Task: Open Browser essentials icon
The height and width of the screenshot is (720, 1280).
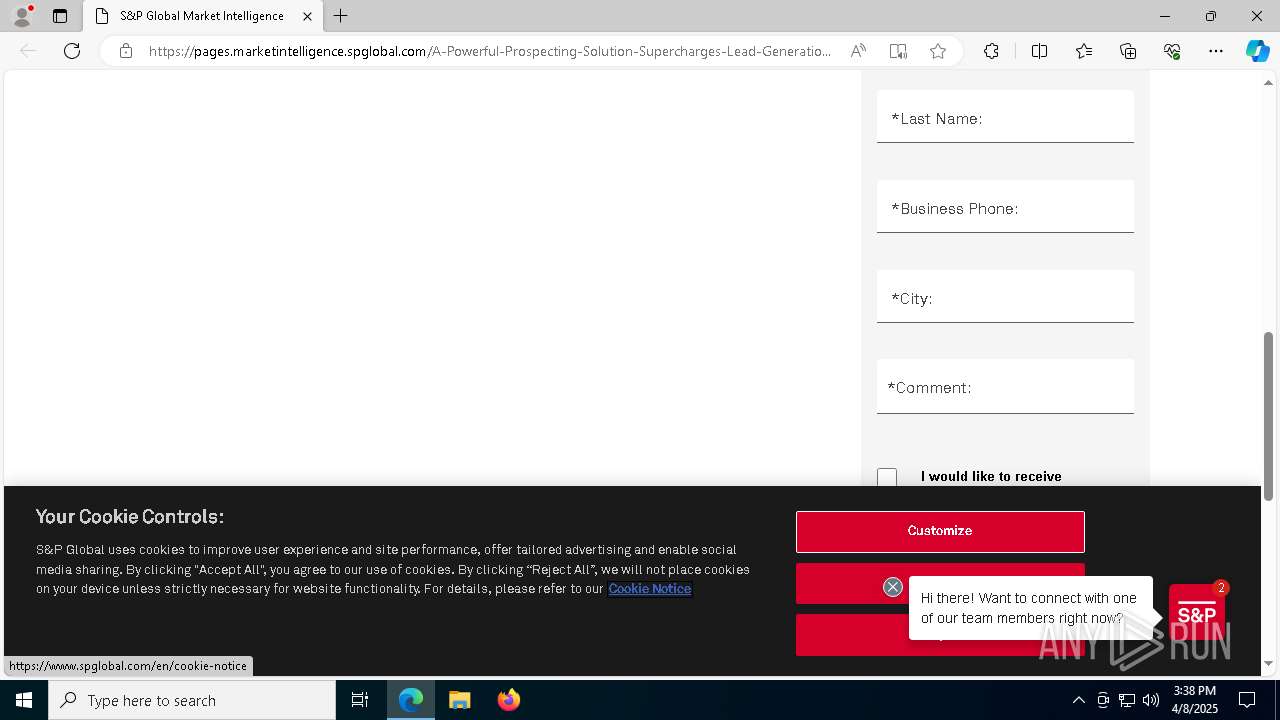Action: point(1172,51)
